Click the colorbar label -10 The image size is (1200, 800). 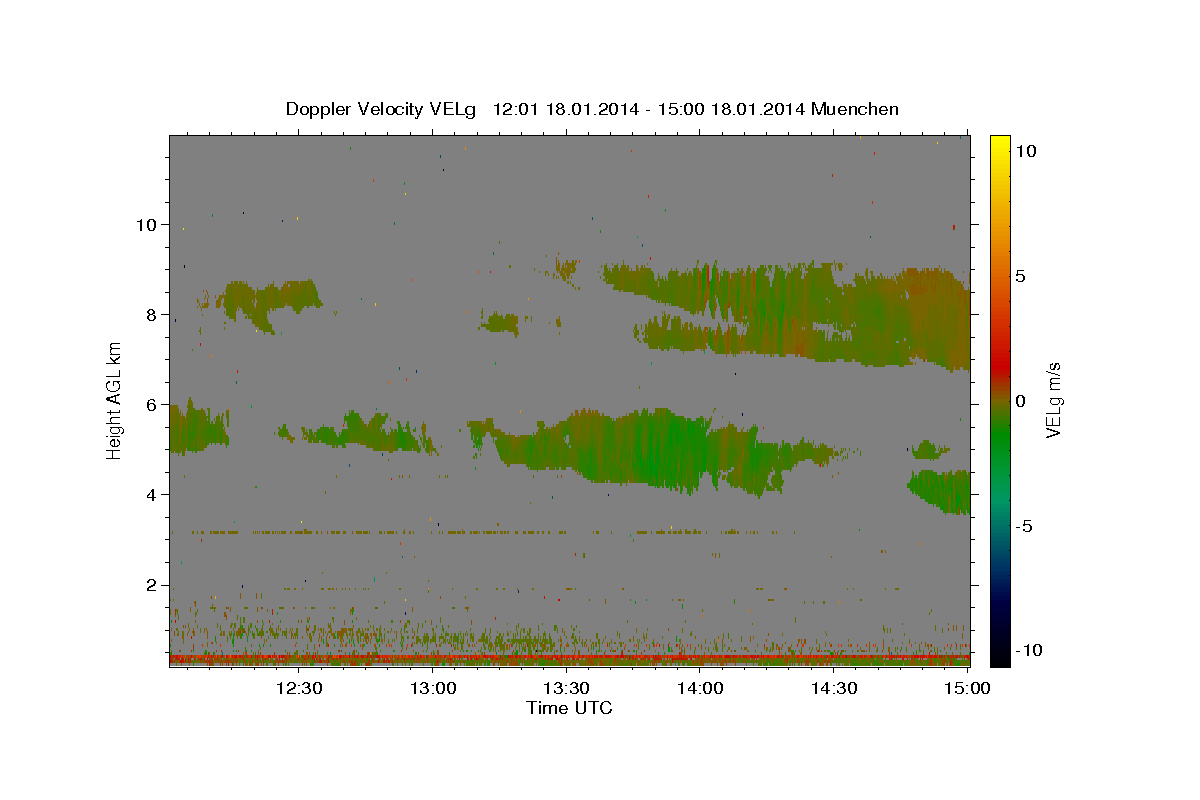click(1028, 650)
